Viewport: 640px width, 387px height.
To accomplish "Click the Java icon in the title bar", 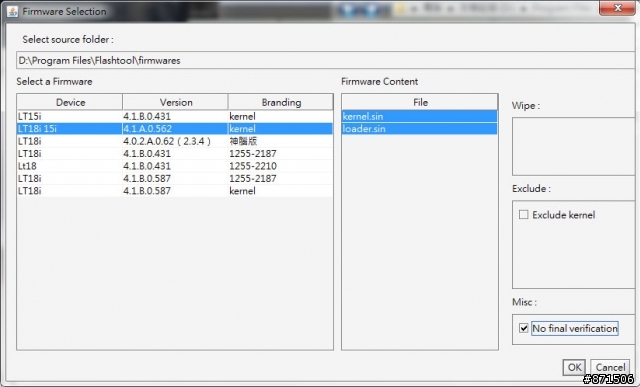I will click(12, 11).
